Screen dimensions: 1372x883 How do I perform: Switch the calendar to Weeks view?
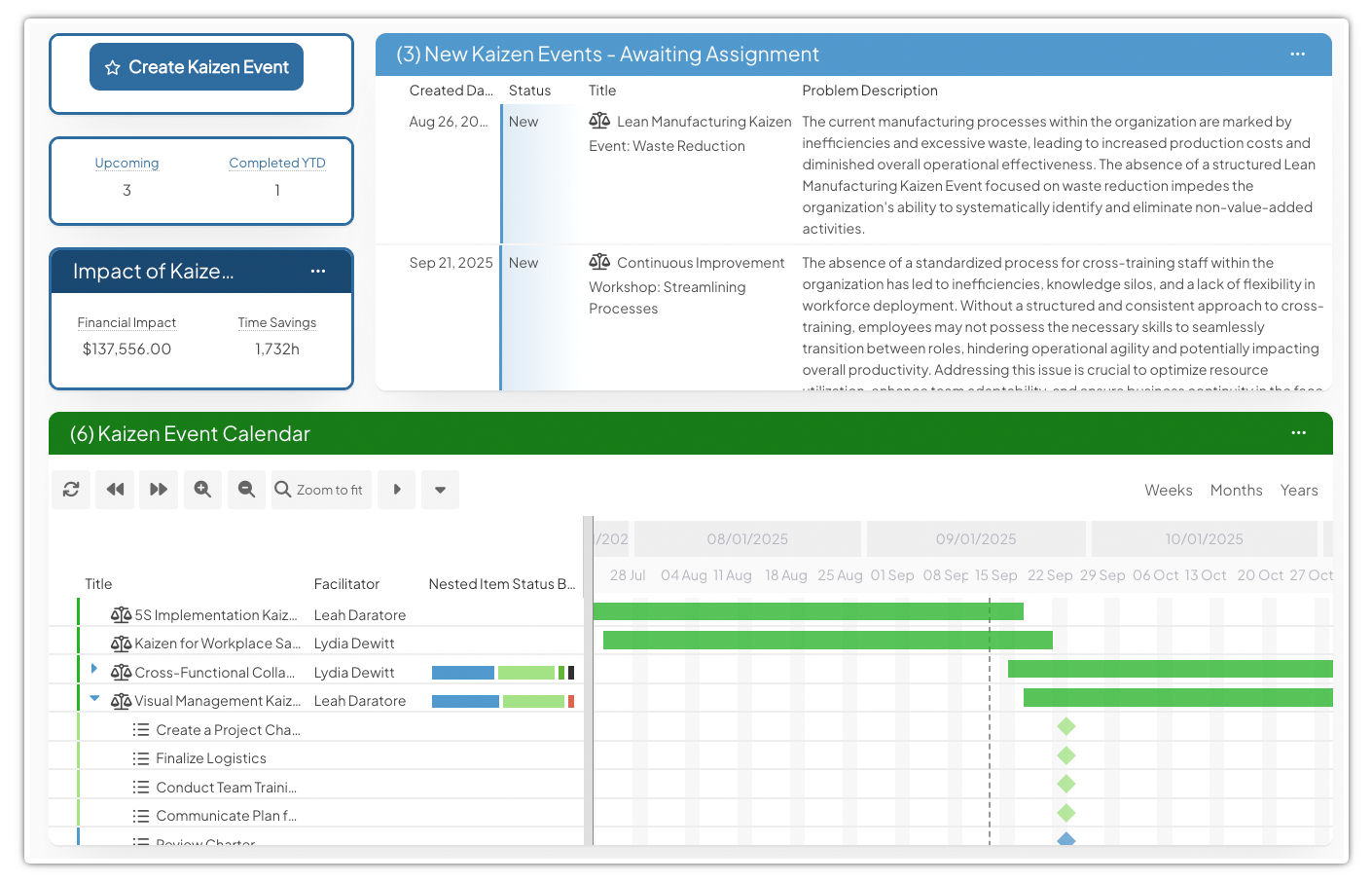[1168, 491]
